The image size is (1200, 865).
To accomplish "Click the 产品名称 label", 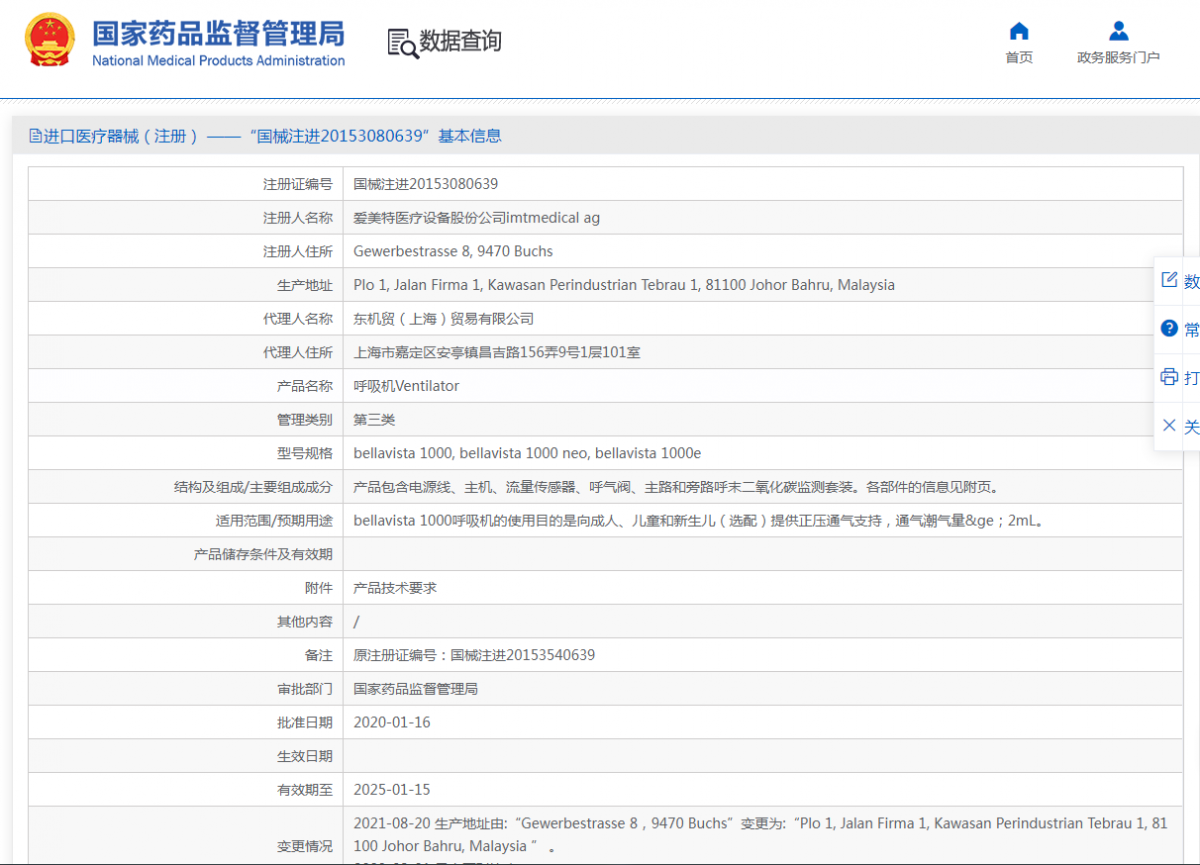I will click(305, 386).
